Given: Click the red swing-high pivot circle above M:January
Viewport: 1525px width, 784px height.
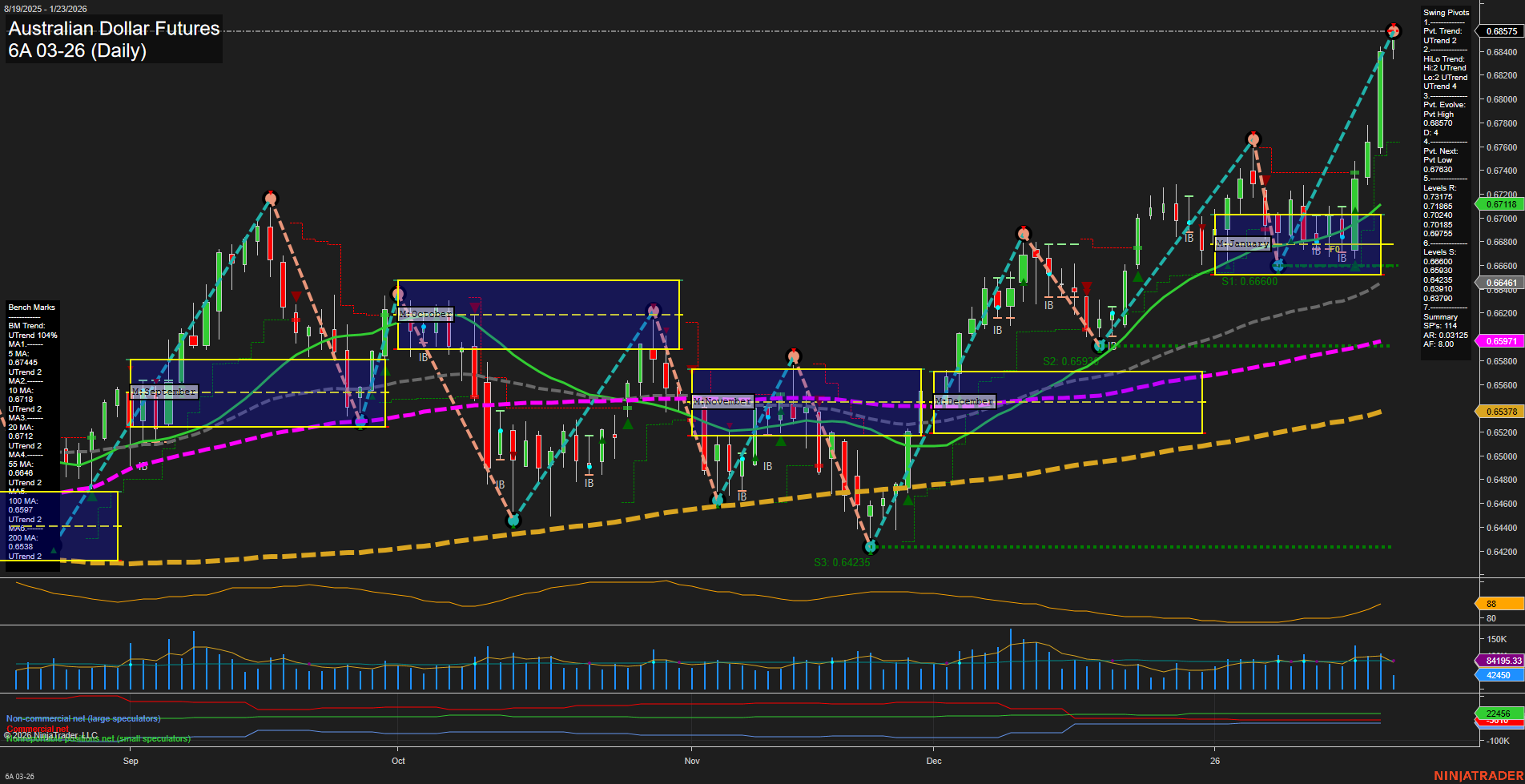Looking at the screenshot, I should [x=1252, y=139].
